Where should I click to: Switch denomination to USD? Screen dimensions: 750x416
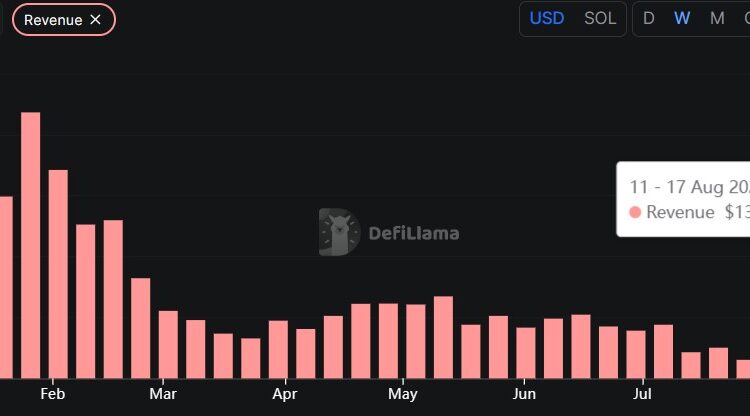click(547, 19)
